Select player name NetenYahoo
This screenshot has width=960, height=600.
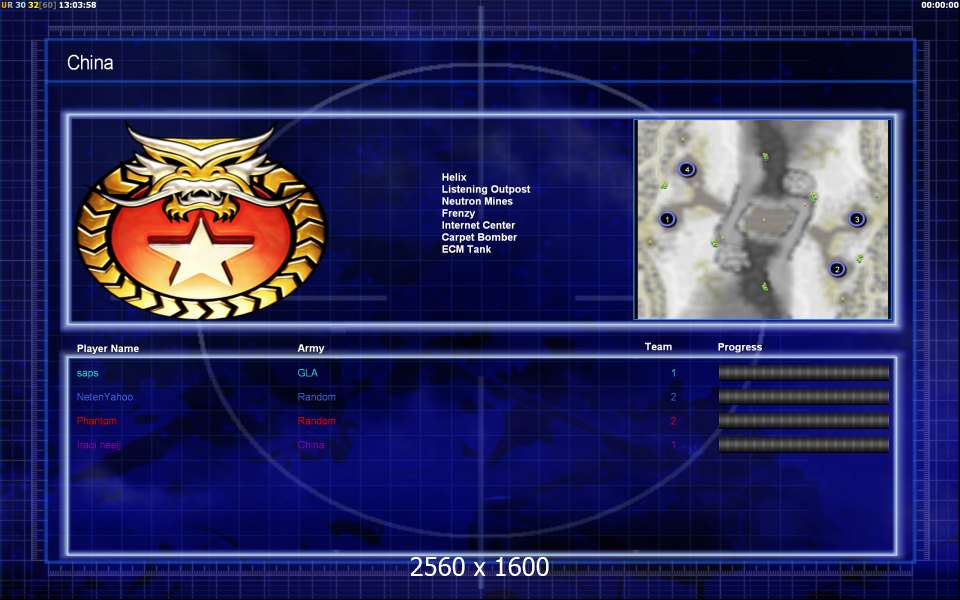pos(105,397)
